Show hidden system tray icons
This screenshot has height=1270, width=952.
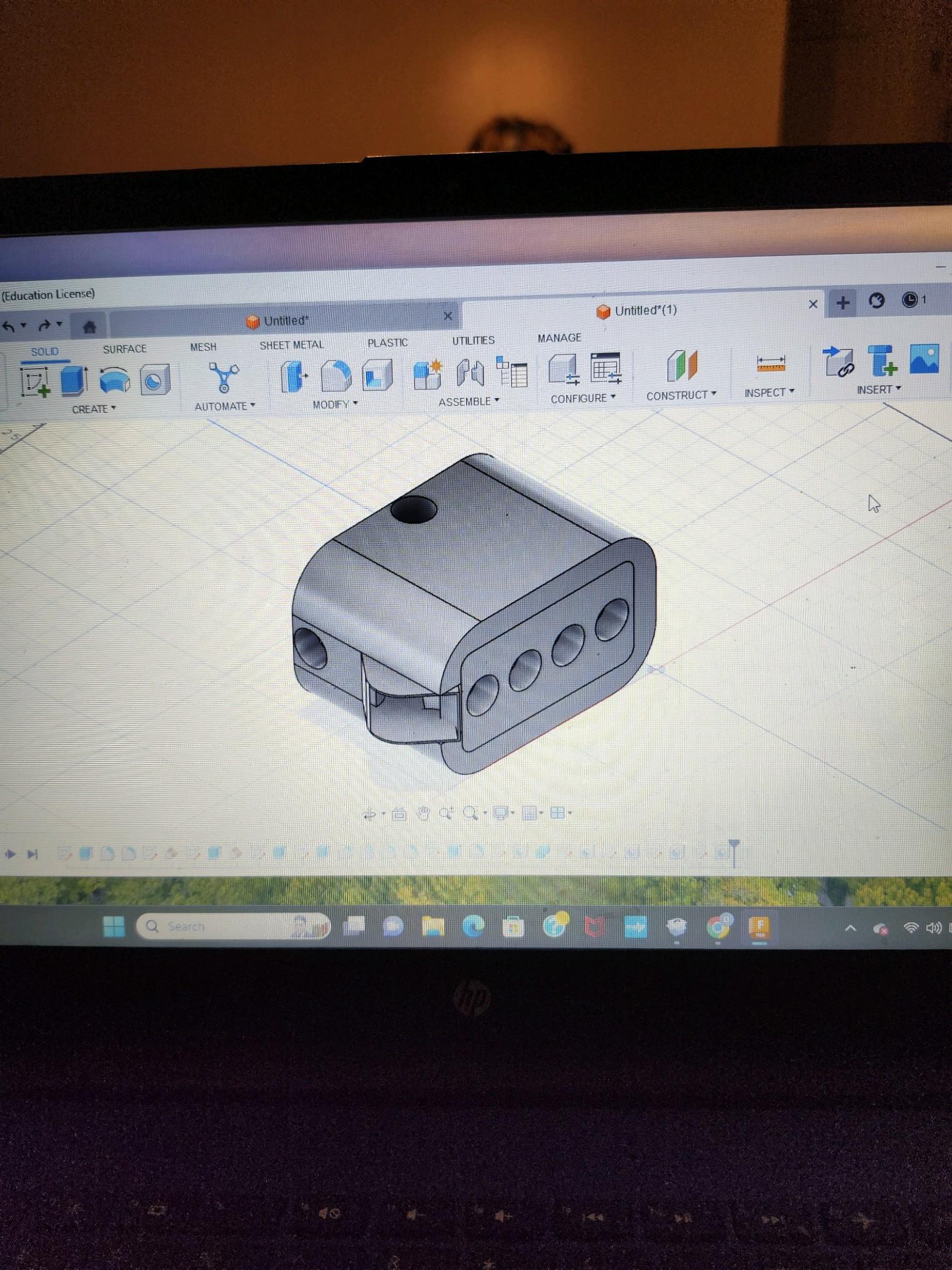[x=850, y=928]
